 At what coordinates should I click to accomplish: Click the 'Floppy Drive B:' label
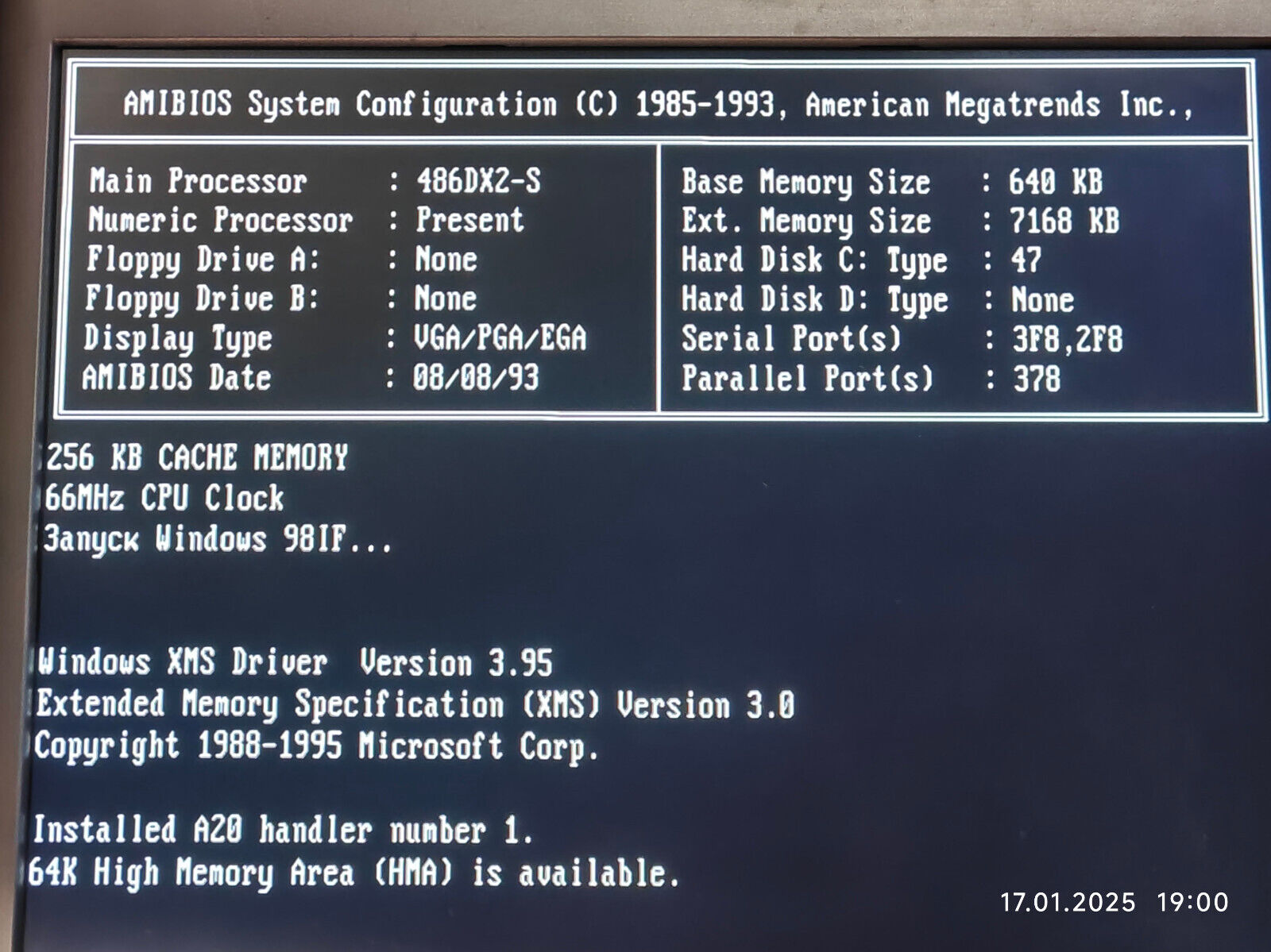coord(202,299)
